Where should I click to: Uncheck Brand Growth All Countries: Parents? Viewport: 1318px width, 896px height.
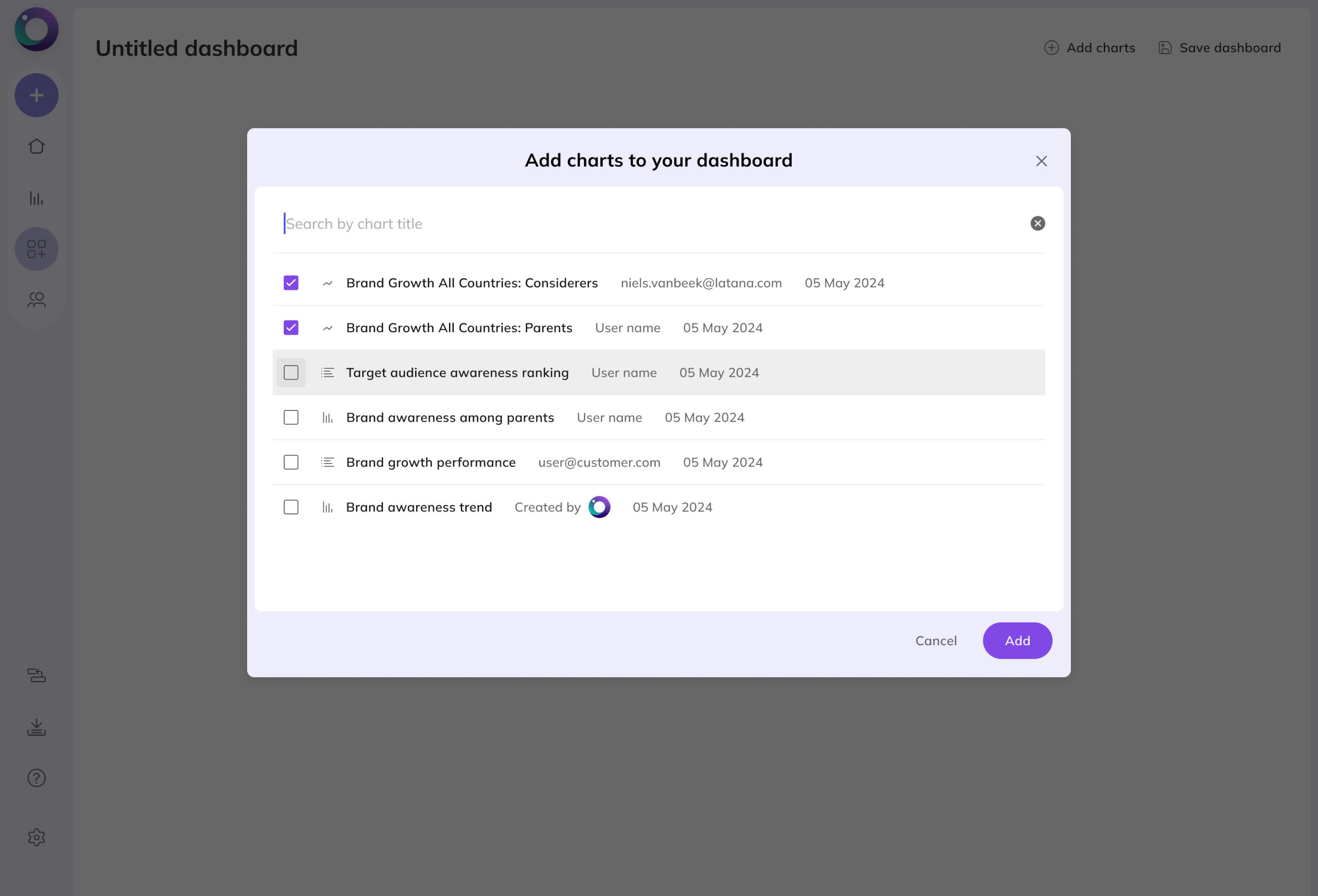pyautogui.click(x=291, y=328)
